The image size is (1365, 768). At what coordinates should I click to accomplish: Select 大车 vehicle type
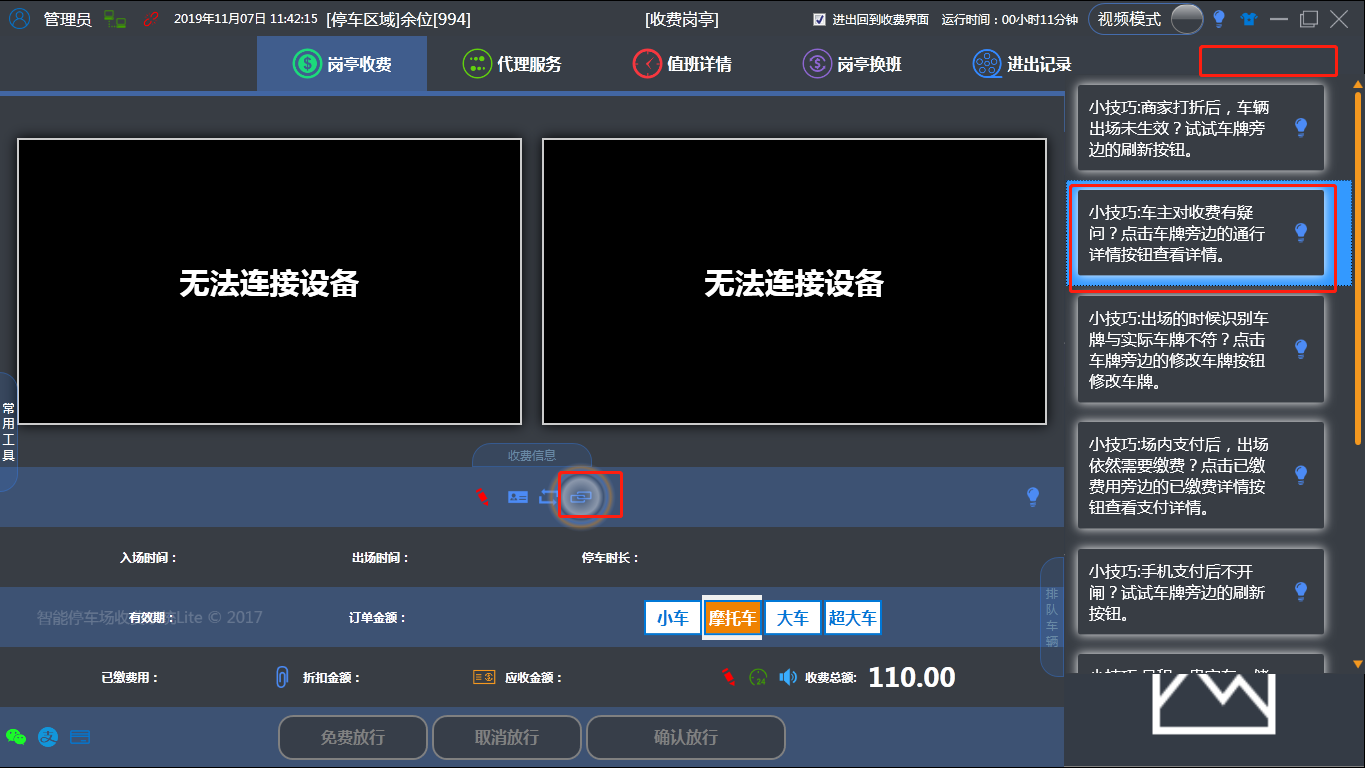(793, 618)
